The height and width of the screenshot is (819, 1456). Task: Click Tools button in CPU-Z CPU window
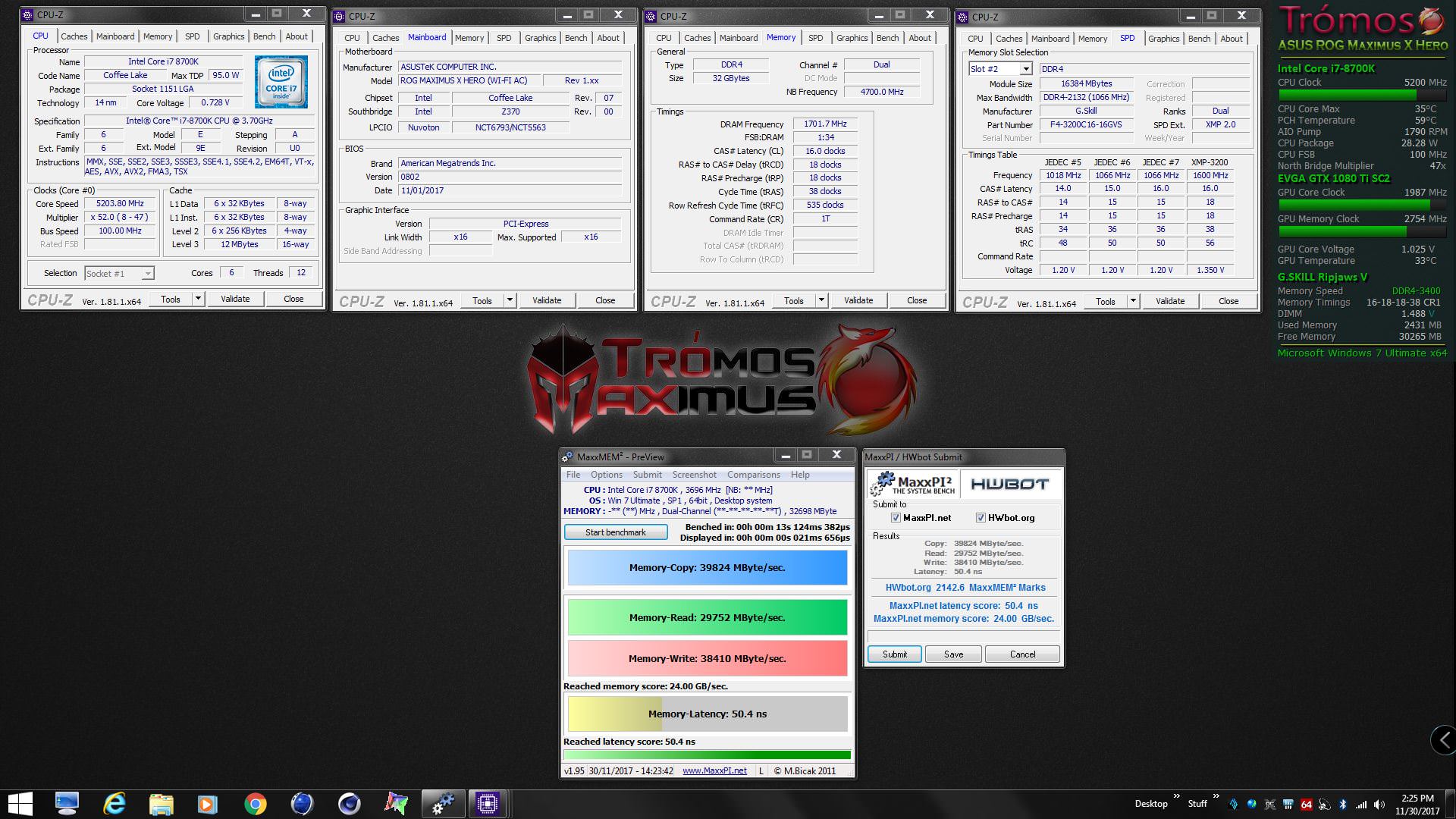tap(171, 299)
